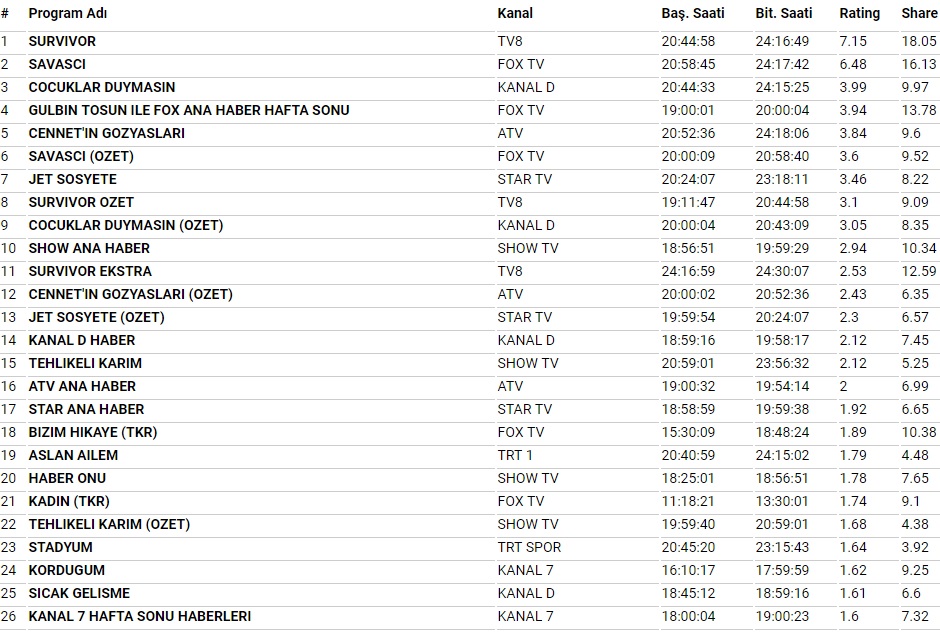The image size is (940, 633).
Task: Click the KORDUGUM program name
Action: (66, 570)
